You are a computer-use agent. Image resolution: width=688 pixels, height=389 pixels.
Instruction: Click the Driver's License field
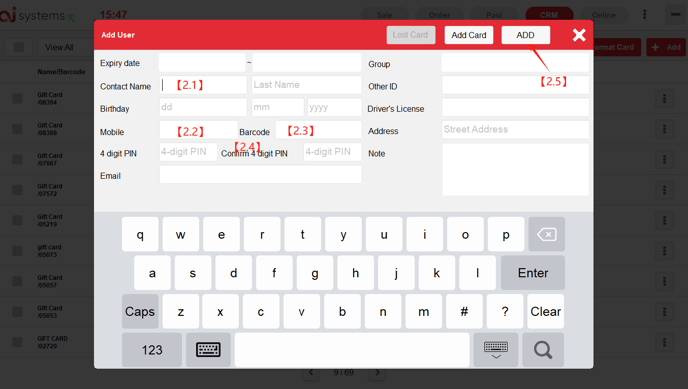[515, 107]
